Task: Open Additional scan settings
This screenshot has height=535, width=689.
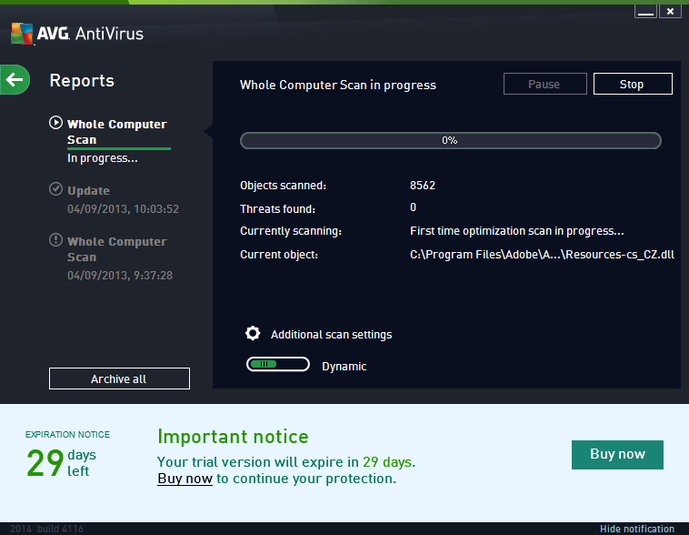Action: tap(331, 335)
